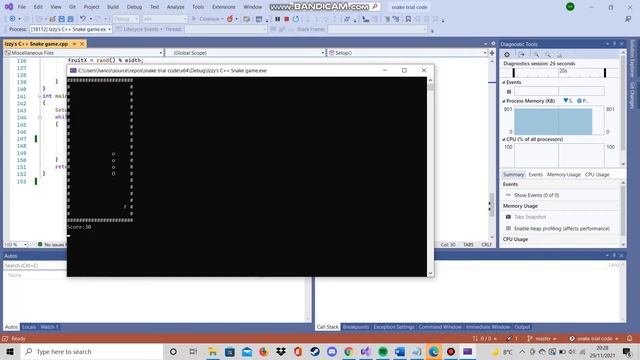
Task: Close the Izzy's C++ Snake game.cpp tab
Action: 82,44
